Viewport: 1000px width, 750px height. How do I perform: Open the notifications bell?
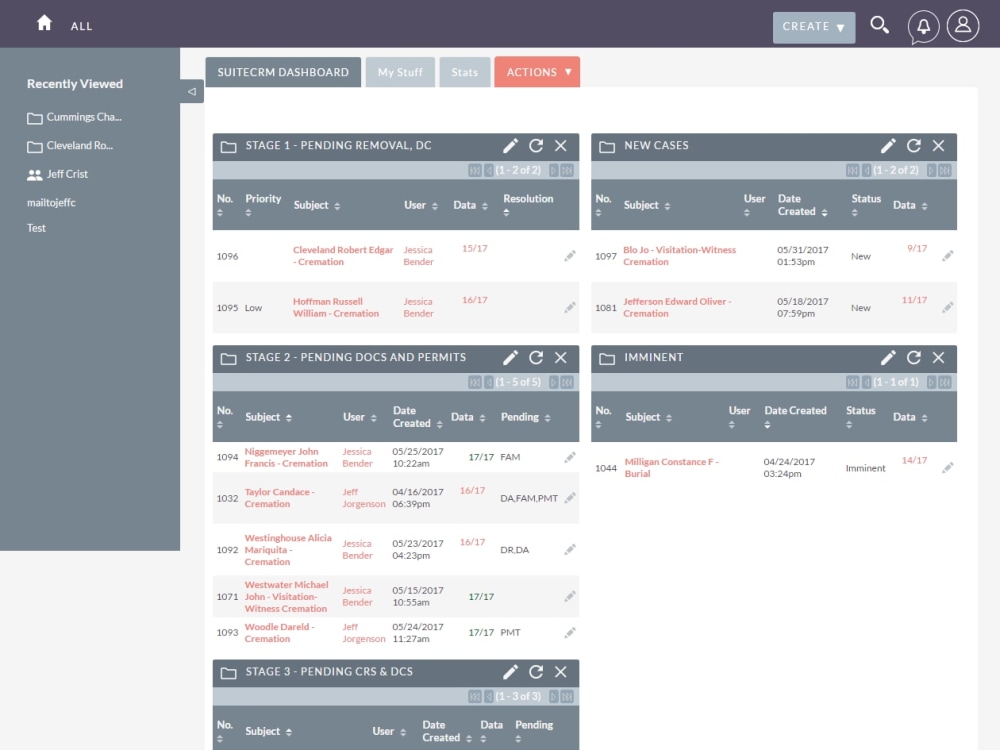923,27
